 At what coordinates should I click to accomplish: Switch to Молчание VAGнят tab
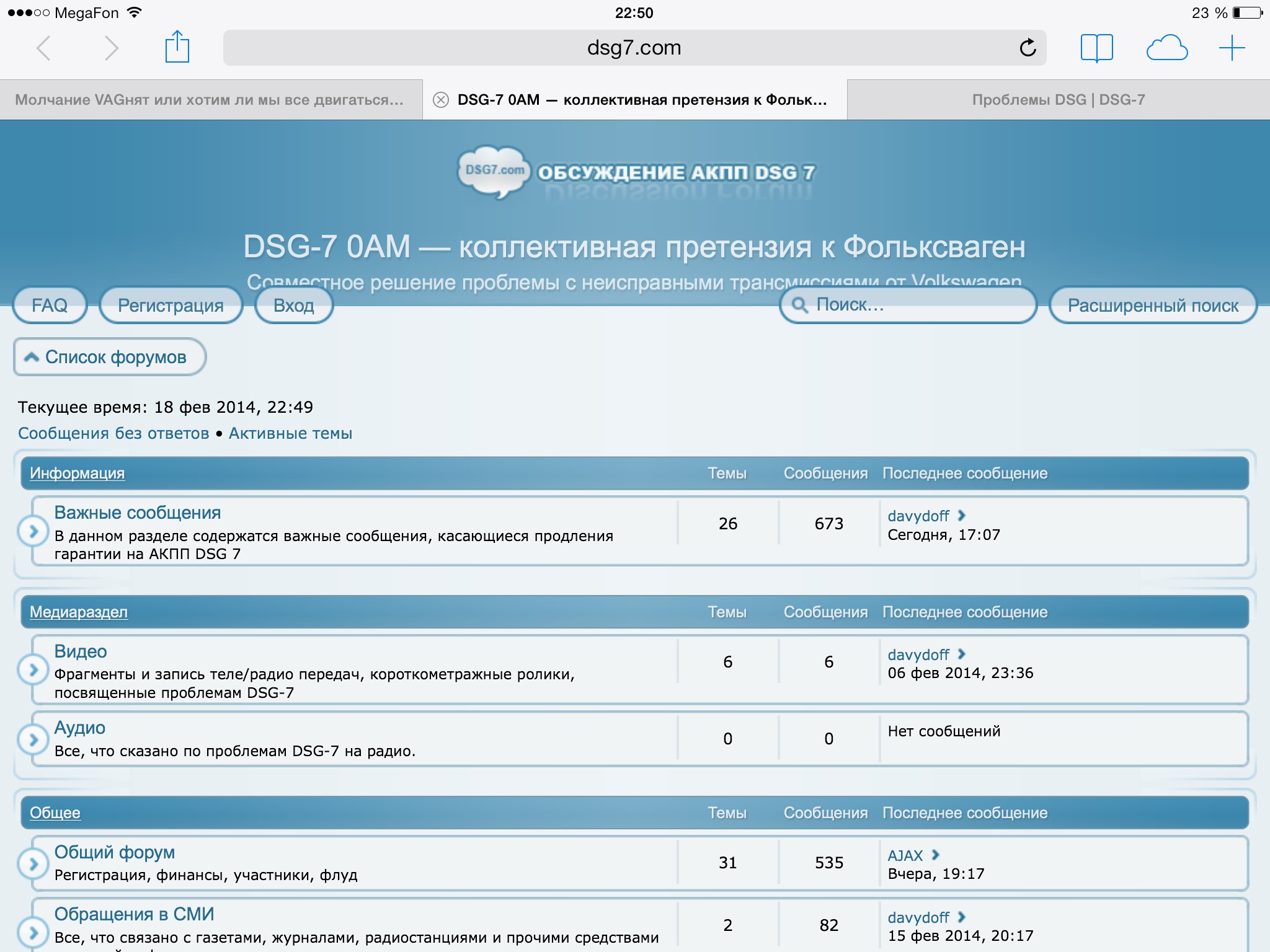click(210, 100)
